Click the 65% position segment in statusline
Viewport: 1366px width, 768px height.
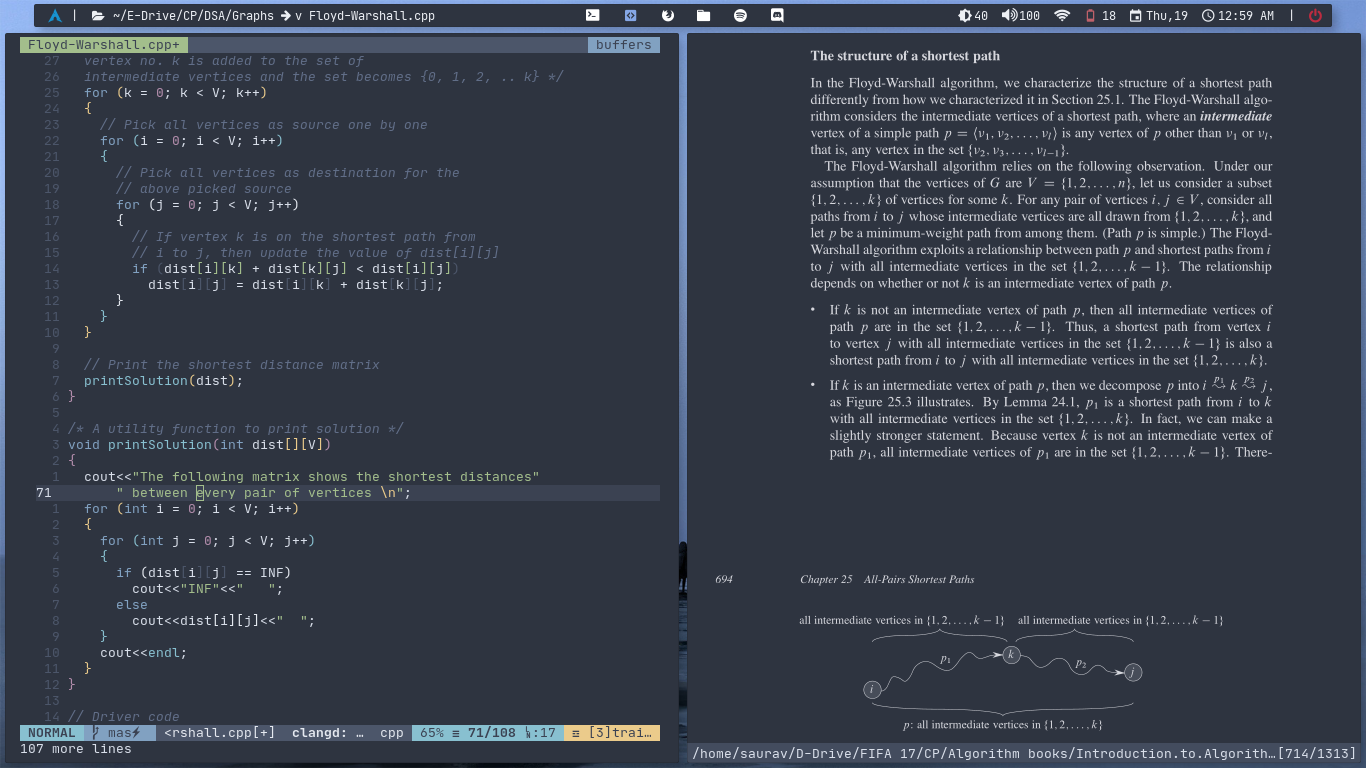point(488,733)
